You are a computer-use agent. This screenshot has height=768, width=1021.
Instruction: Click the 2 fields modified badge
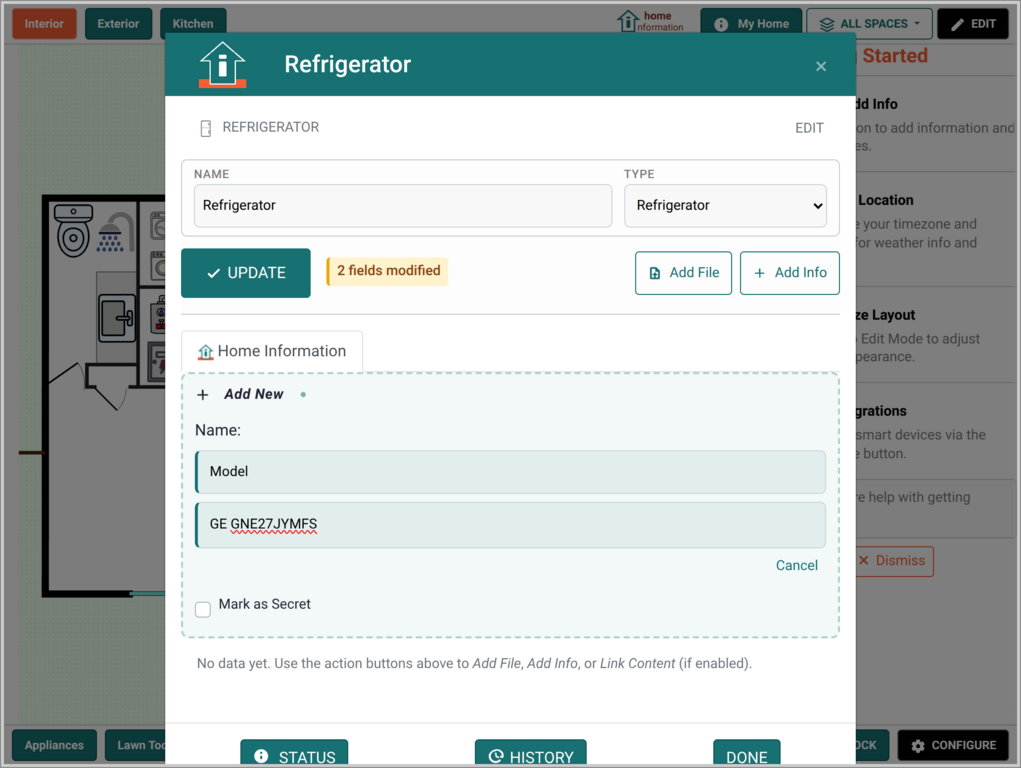tap(387, 271)
